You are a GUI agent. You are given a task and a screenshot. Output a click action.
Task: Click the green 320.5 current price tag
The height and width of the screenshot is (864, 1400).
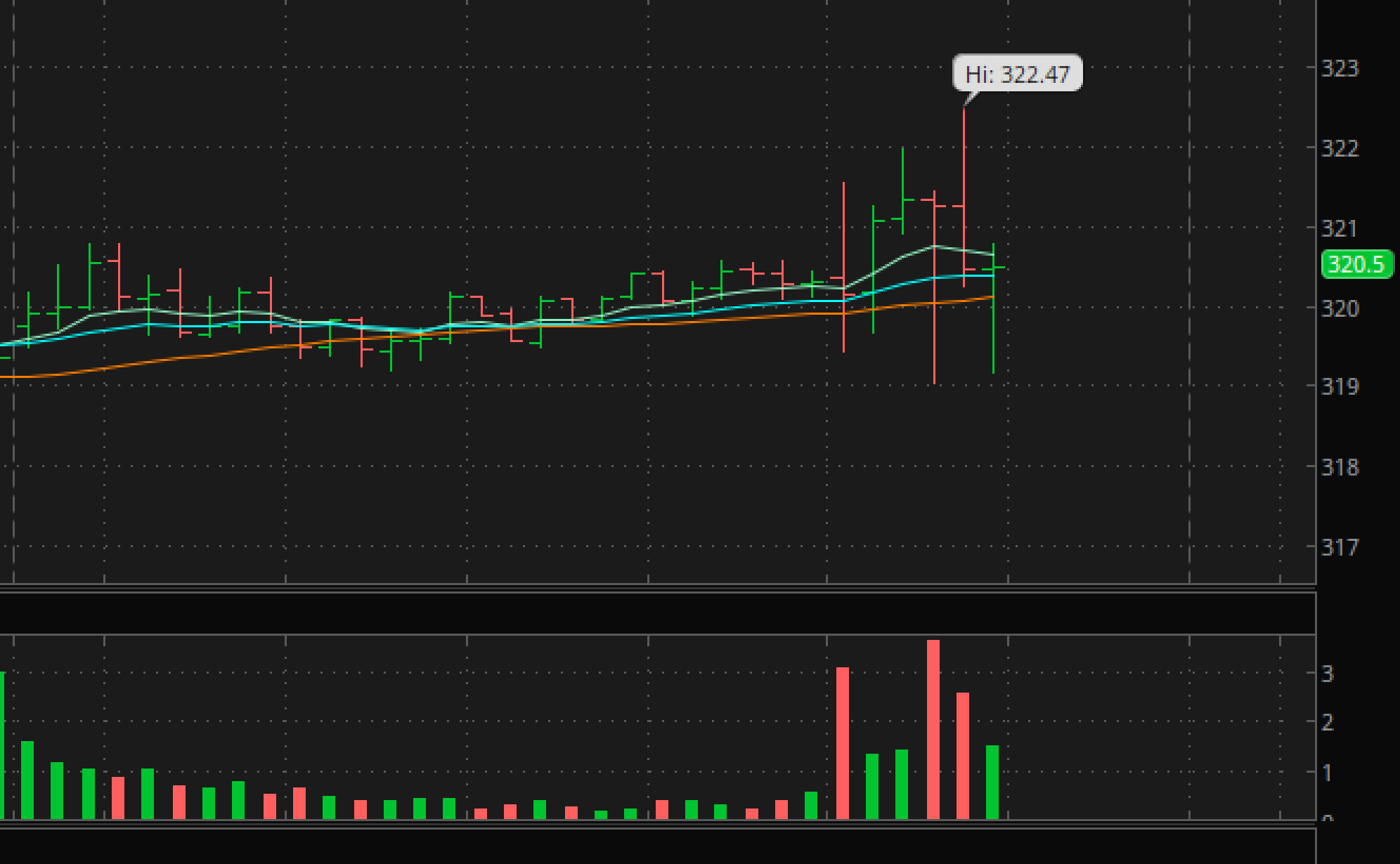pos(1356,264)
